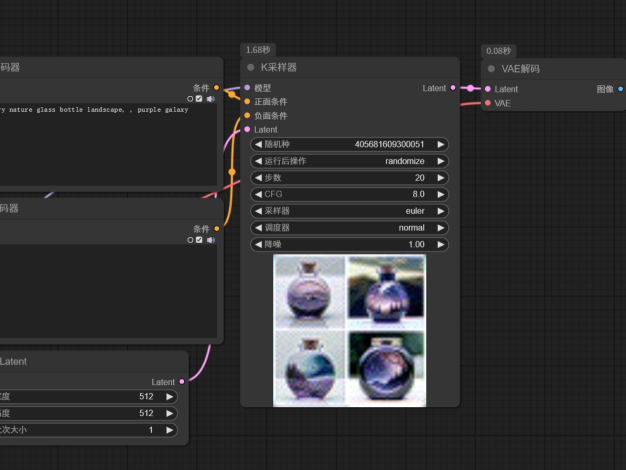Image resolution: width=626 pixels, height=470 pixels.
Task: Open the bottom-left bottle preview thumbnail
Action: tap(310, 368)
